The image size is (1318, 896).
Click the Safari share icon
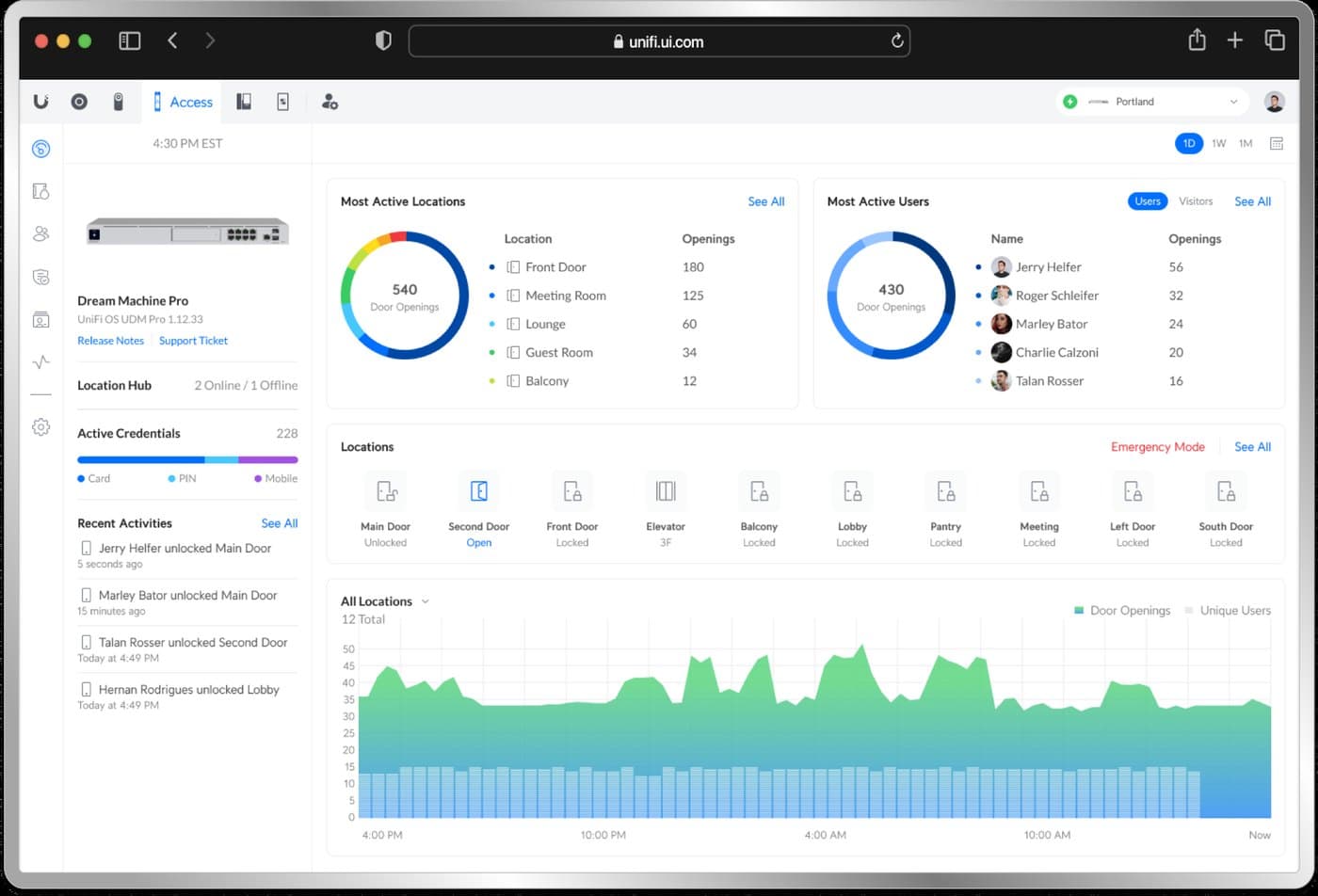coord(1197,40)
